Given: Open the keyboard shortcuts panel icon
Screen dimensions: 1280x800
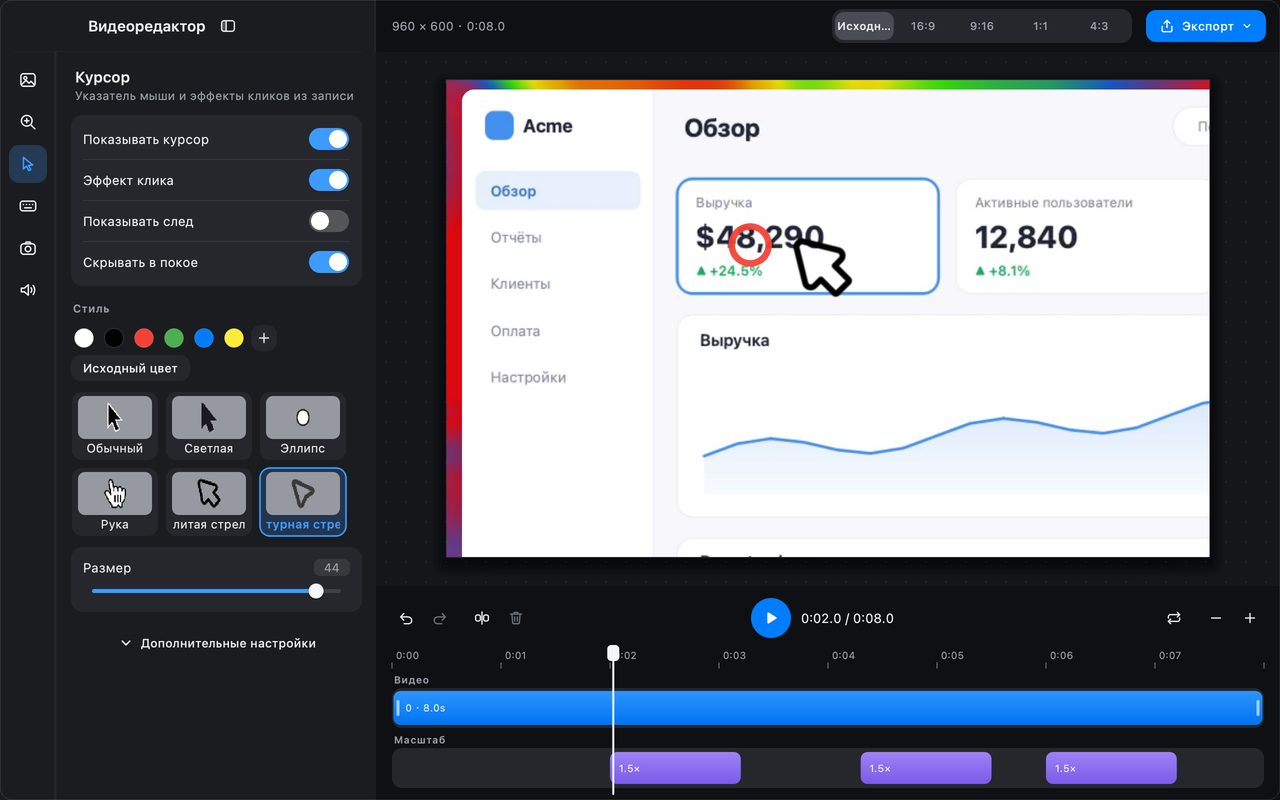Looking at the screenshot, I should tap(28, 206).
